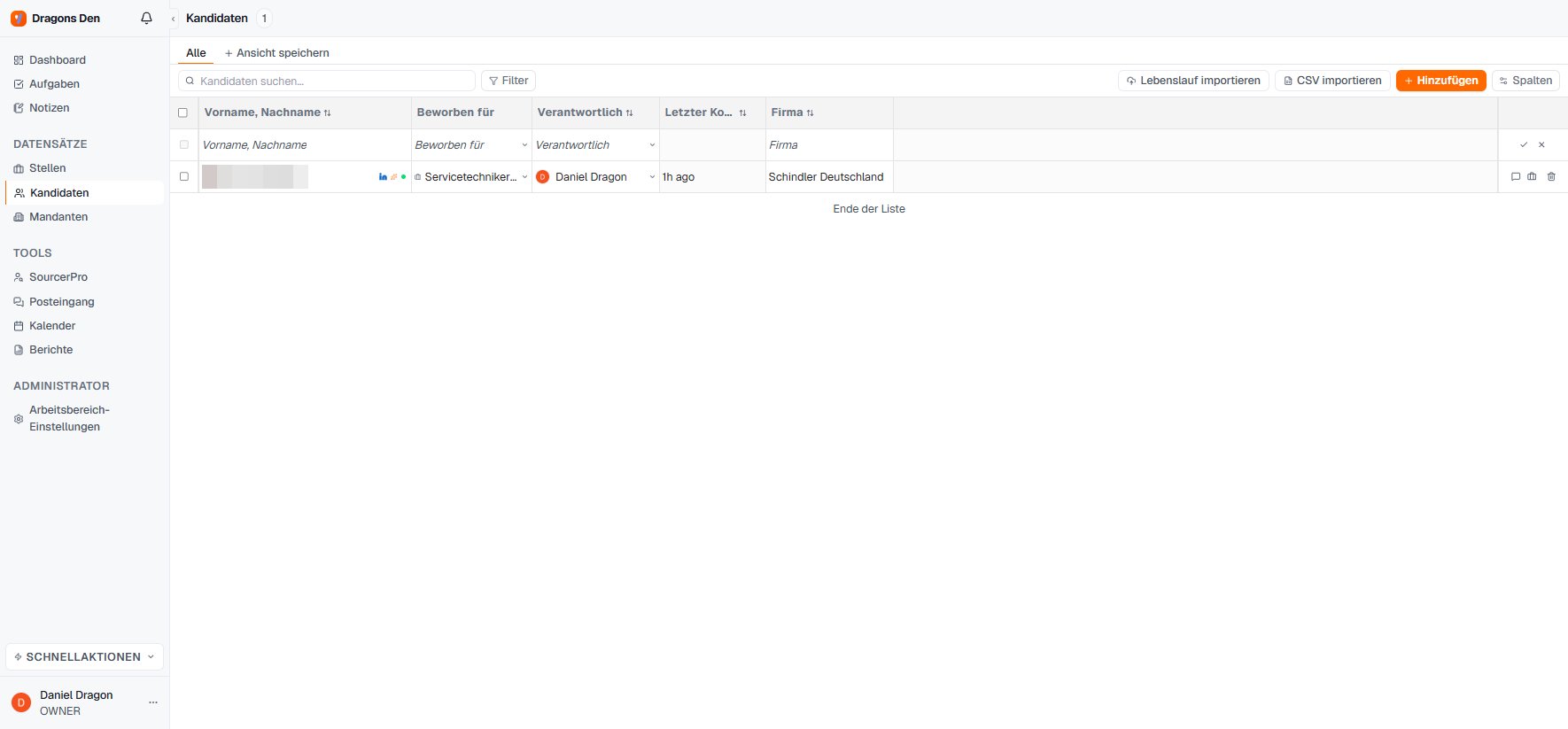Viewport: 1568px width, 729px height.
Task: Select the checkbox of the Servicetechniker candidate row
Action: point(184,176)
